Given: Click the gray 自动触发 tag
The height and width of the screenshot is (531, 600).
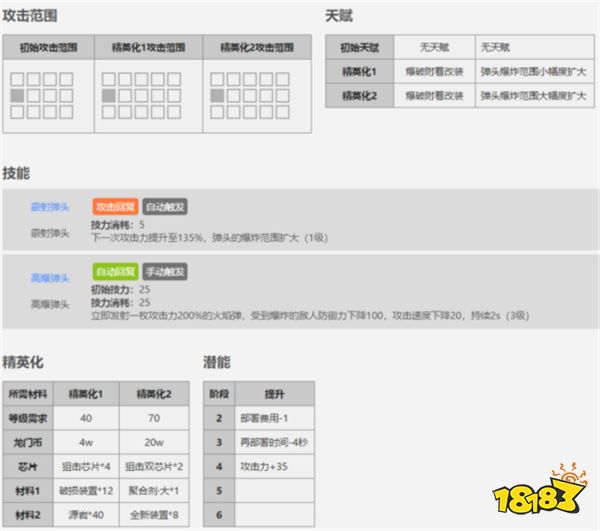Looking at the screenshot, I should tap(164, 206).
